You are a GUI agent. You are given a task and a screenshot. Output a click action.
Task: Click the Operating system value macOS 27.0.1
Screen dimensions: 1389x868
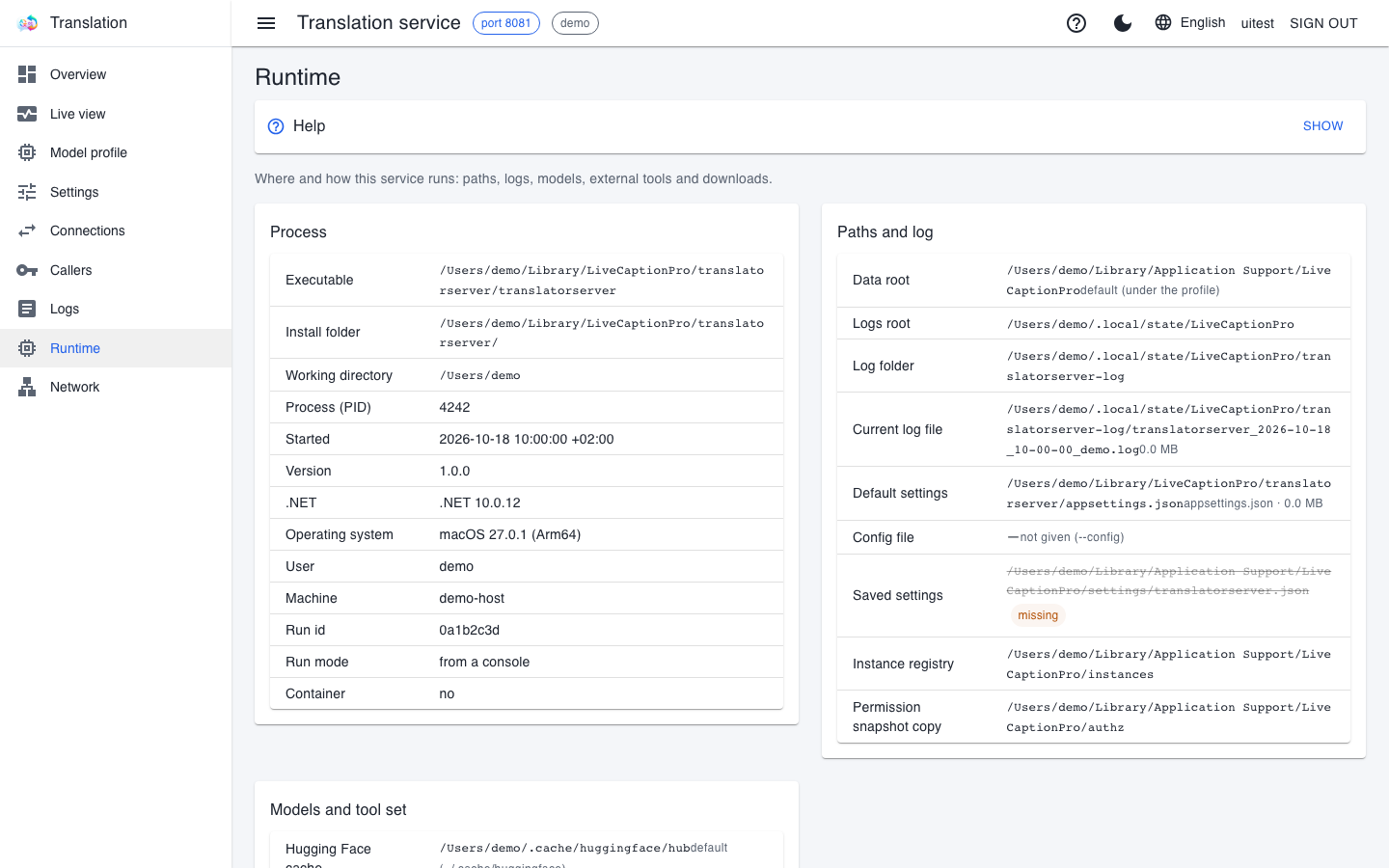(x=510, y=534)
